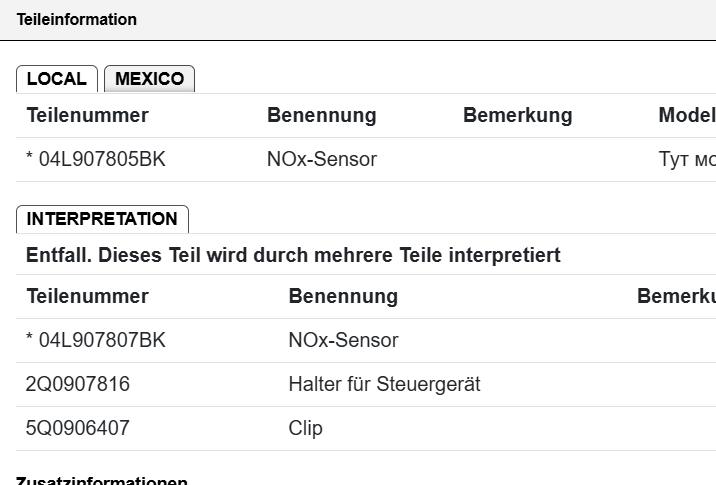Click Teilenummer header in LOCAL table
The width and height of the screenshot is (716, 485).
[x=87, y=115]
